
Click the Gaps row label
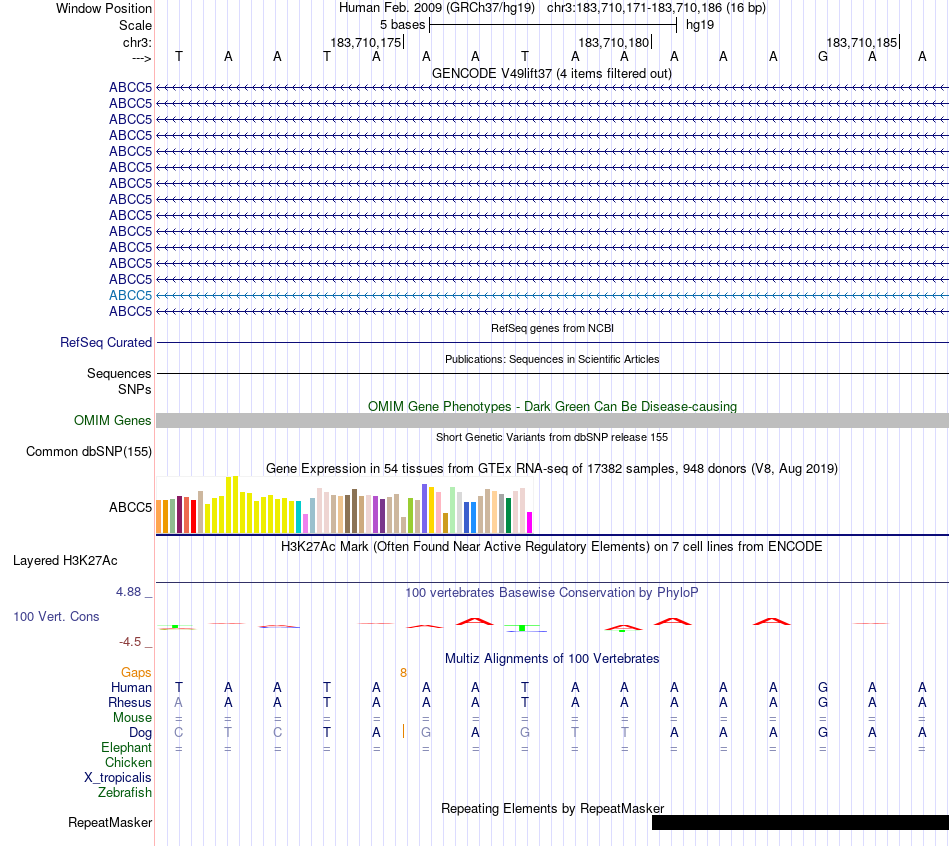136,672
